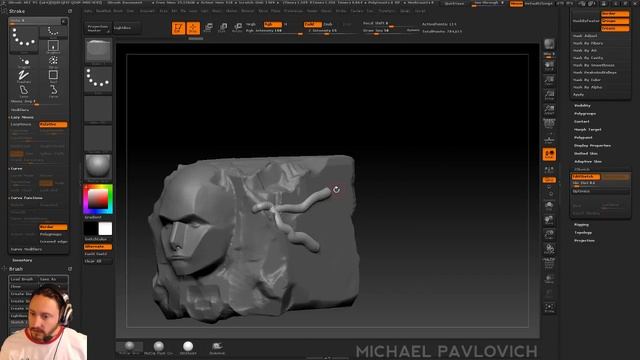Click the BPR render icon on right shelf
This screenshot has width=640, height=360.
click(549, 44)
